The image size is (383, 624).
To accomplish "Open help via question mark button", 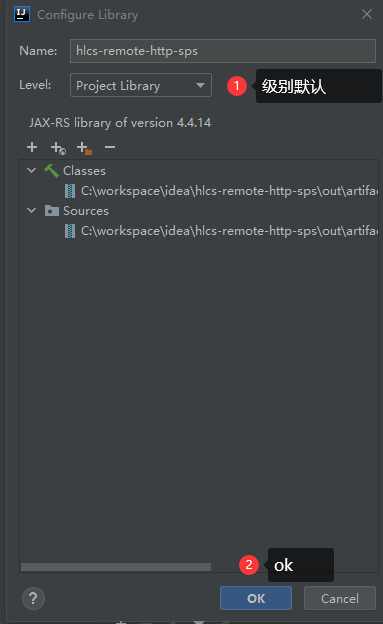I will (33, 598).
